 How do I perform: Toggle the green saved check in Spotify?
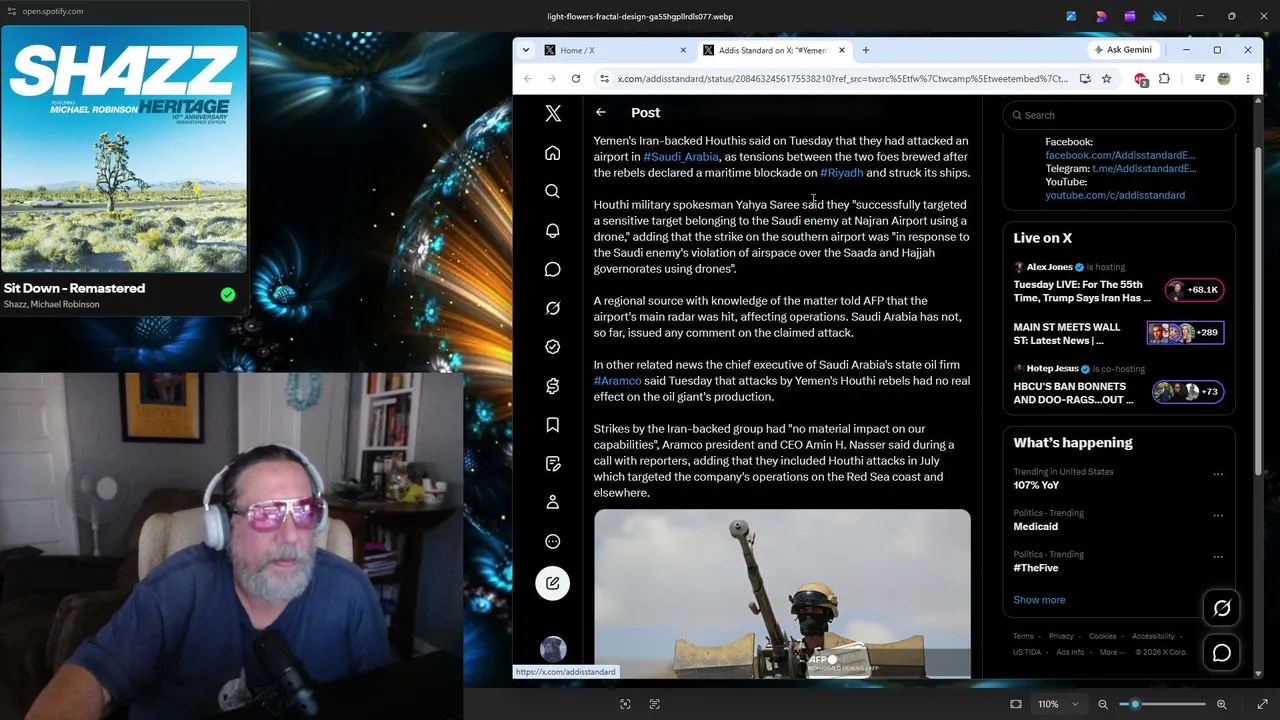point(228,294)
